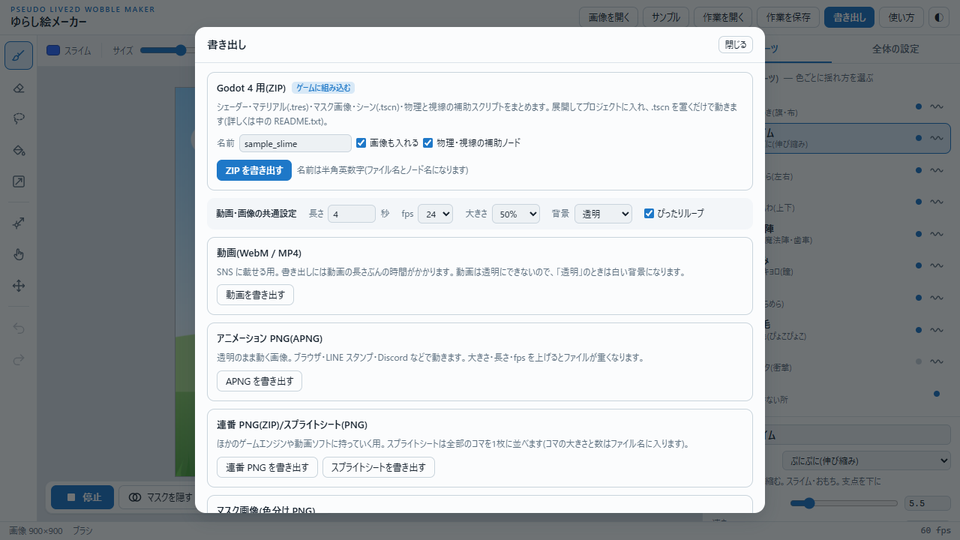The width and height of the screenshot is (960, 540).
Task: Select the pin tool icon
Action: (x=18, y=223)
